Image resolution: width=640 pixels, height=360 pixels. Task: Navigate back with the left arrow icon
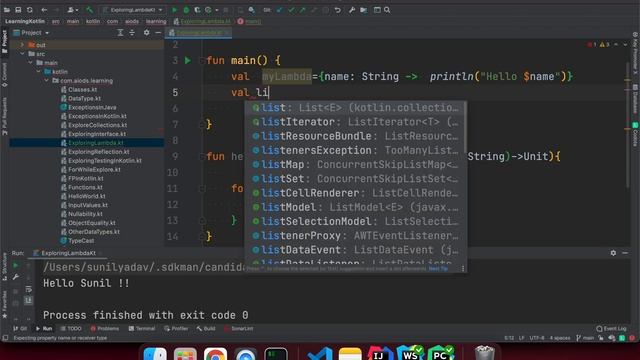click(x=44, y=10)
